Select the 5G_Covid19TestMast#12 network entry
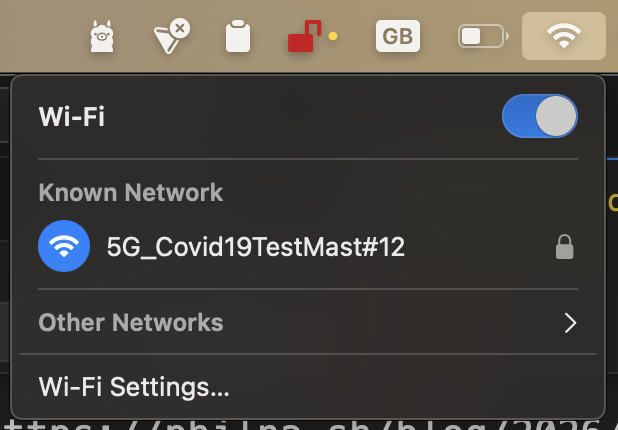618x430 pixels. coord(308,246)
